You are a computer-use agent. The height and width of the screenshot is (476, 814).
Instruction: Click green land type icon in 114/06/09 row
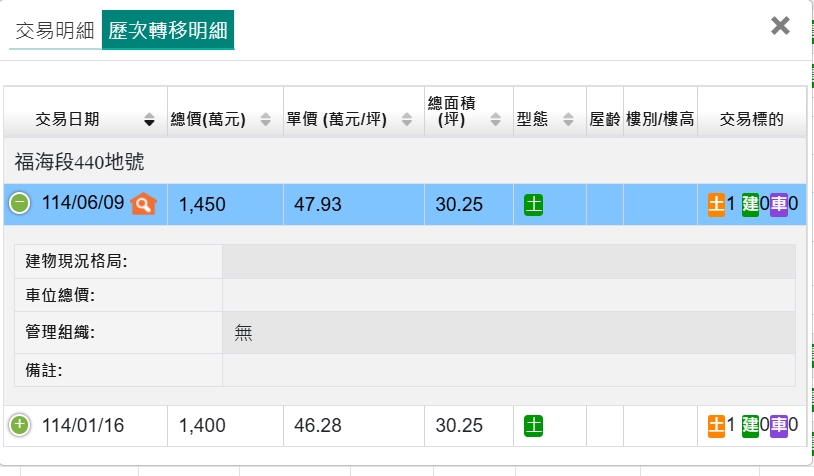(533, 205)
